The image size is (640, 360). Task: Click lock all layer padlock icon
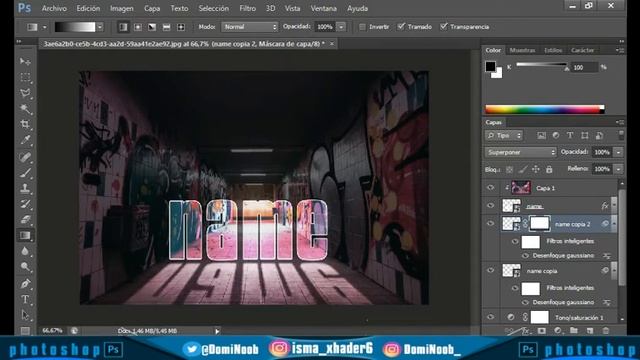point(549,169)
